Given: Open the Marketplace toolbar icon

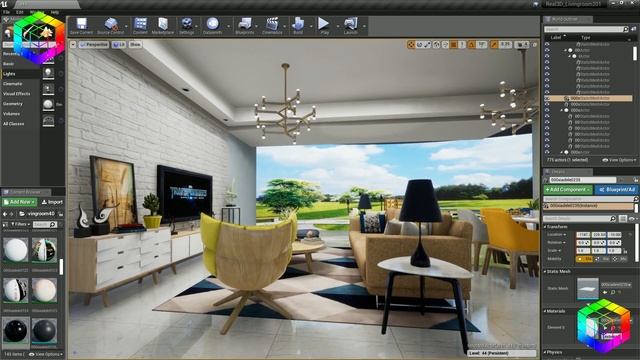Looking at the screenshot, I should [163, 26].
